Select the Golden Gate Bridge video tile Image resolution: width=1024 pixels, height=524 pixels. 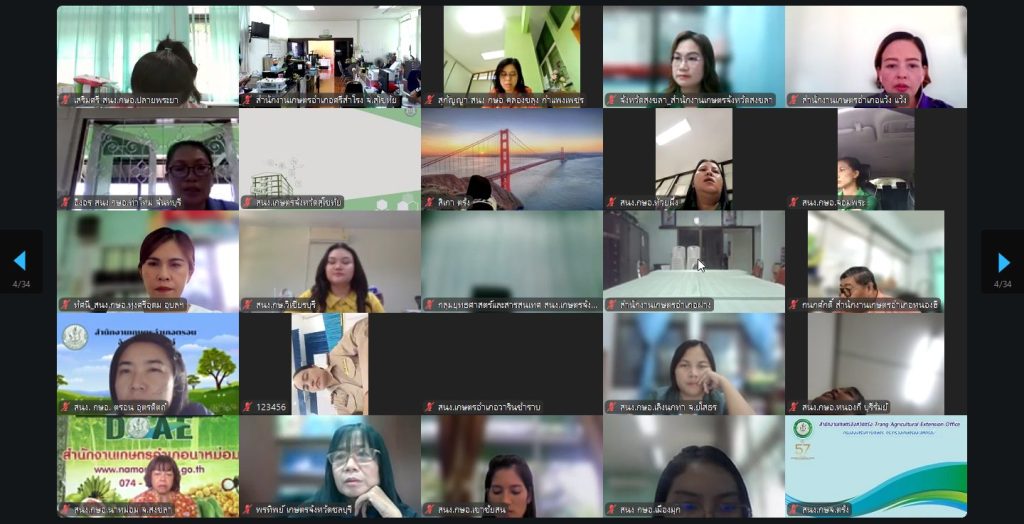[x=511, y=155]
